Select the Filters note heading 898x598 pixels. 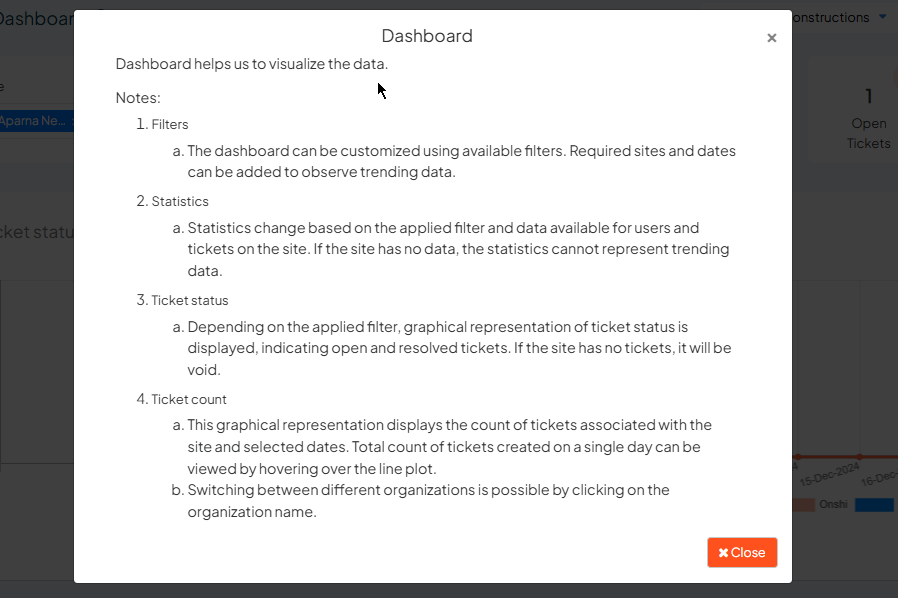click(x=170, y=125)
